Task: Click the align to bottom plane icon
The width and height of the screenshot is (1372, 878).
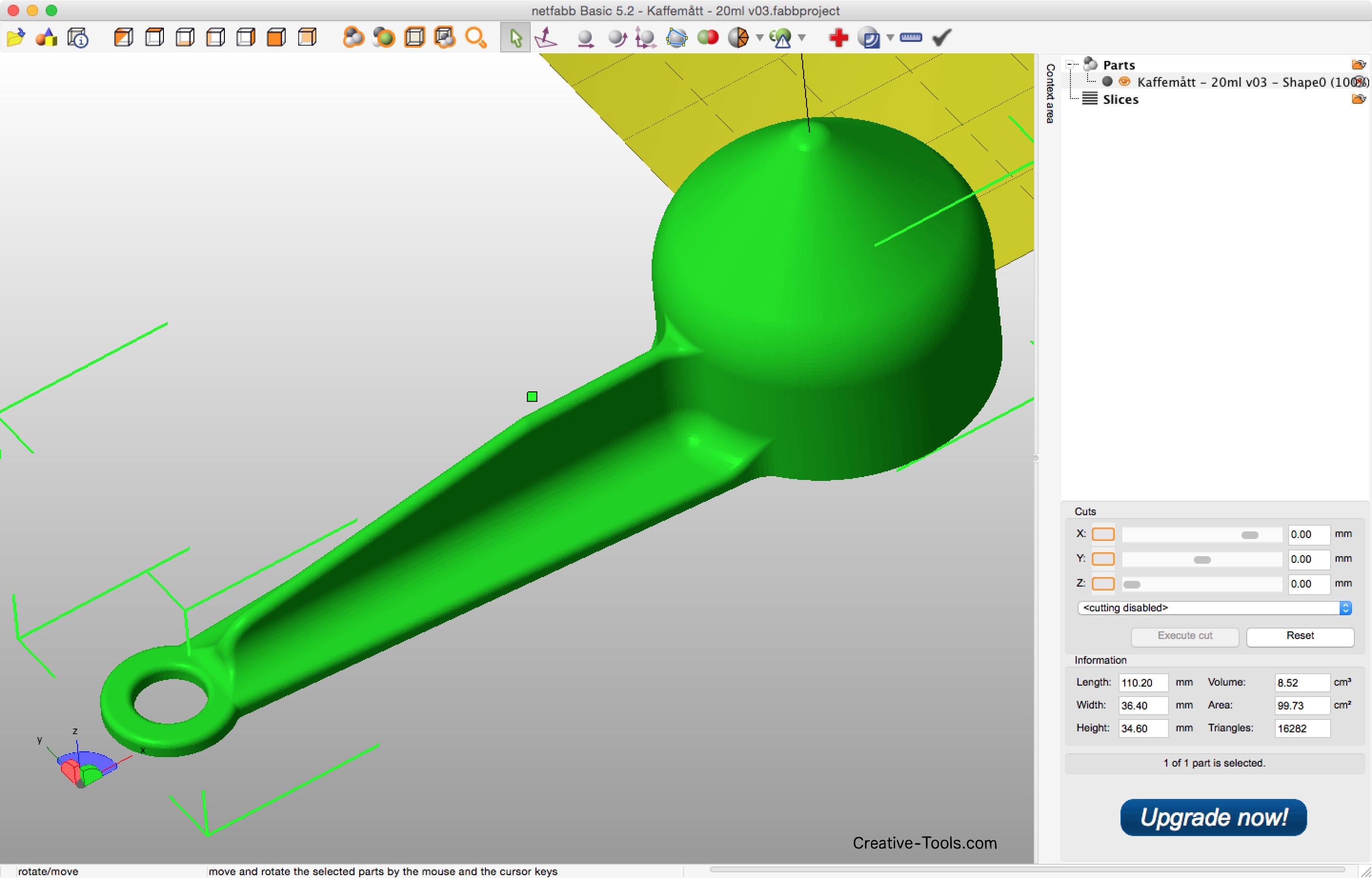Action: tap(546, 38)
